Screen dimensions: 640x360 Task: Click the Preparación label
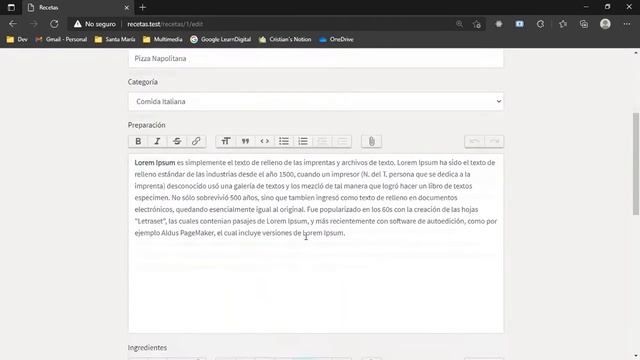pyautogui.click(x=147, y=125)
